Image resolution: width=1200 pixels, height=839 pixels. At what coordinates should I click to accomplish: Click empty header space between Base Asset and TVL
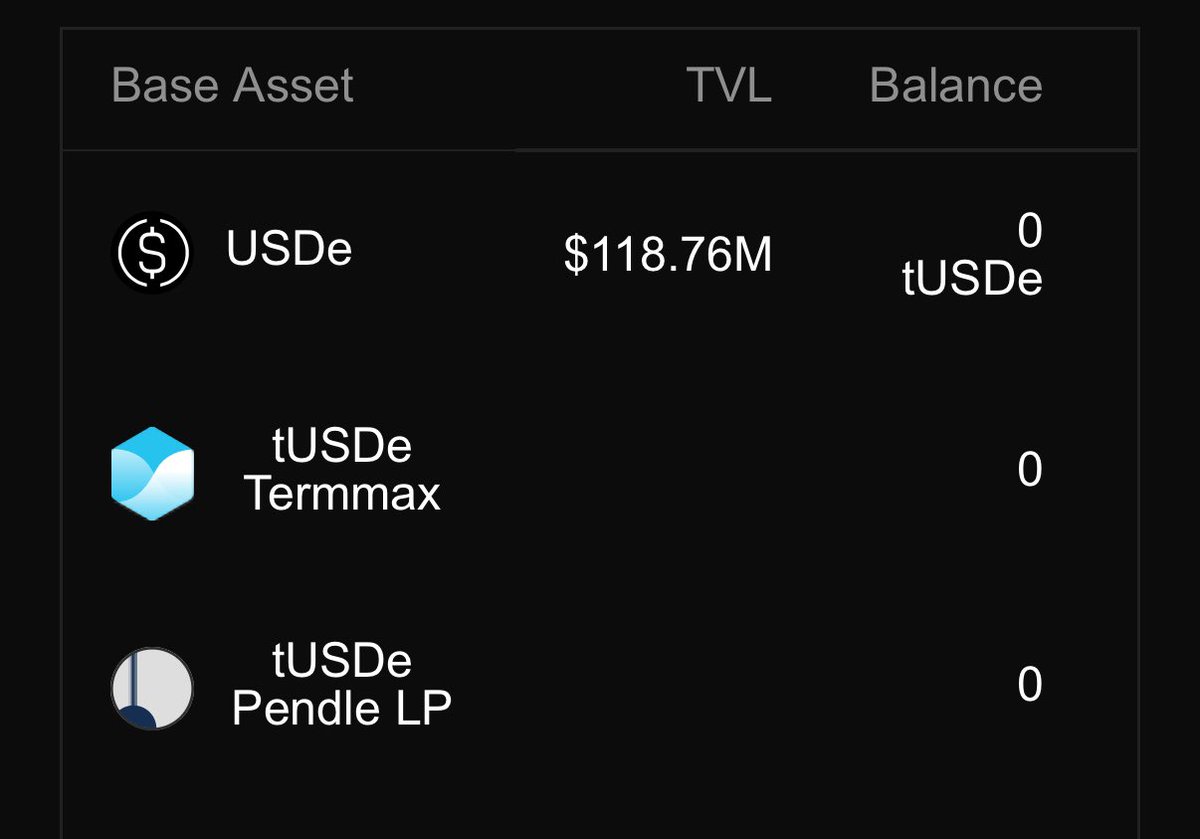pyautogui.click(x=520, y=86)
